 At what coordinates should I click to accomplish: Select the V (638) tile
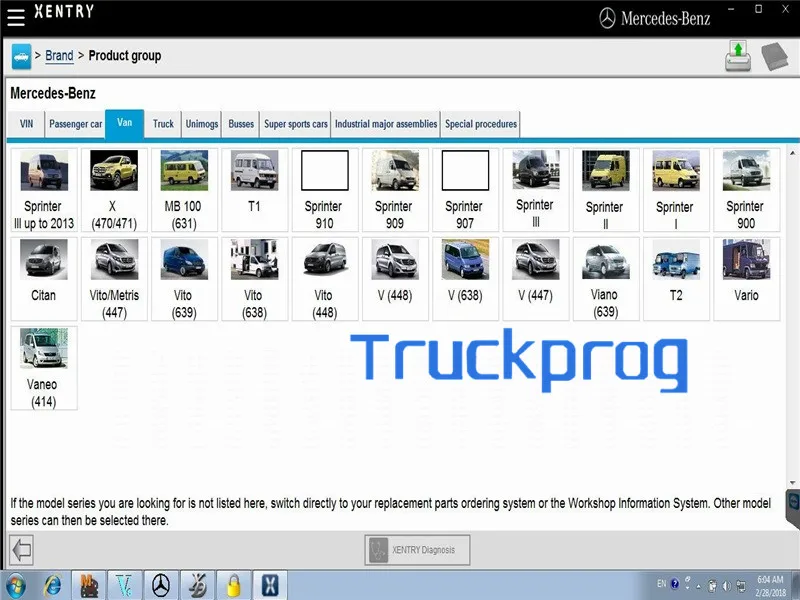465,279
